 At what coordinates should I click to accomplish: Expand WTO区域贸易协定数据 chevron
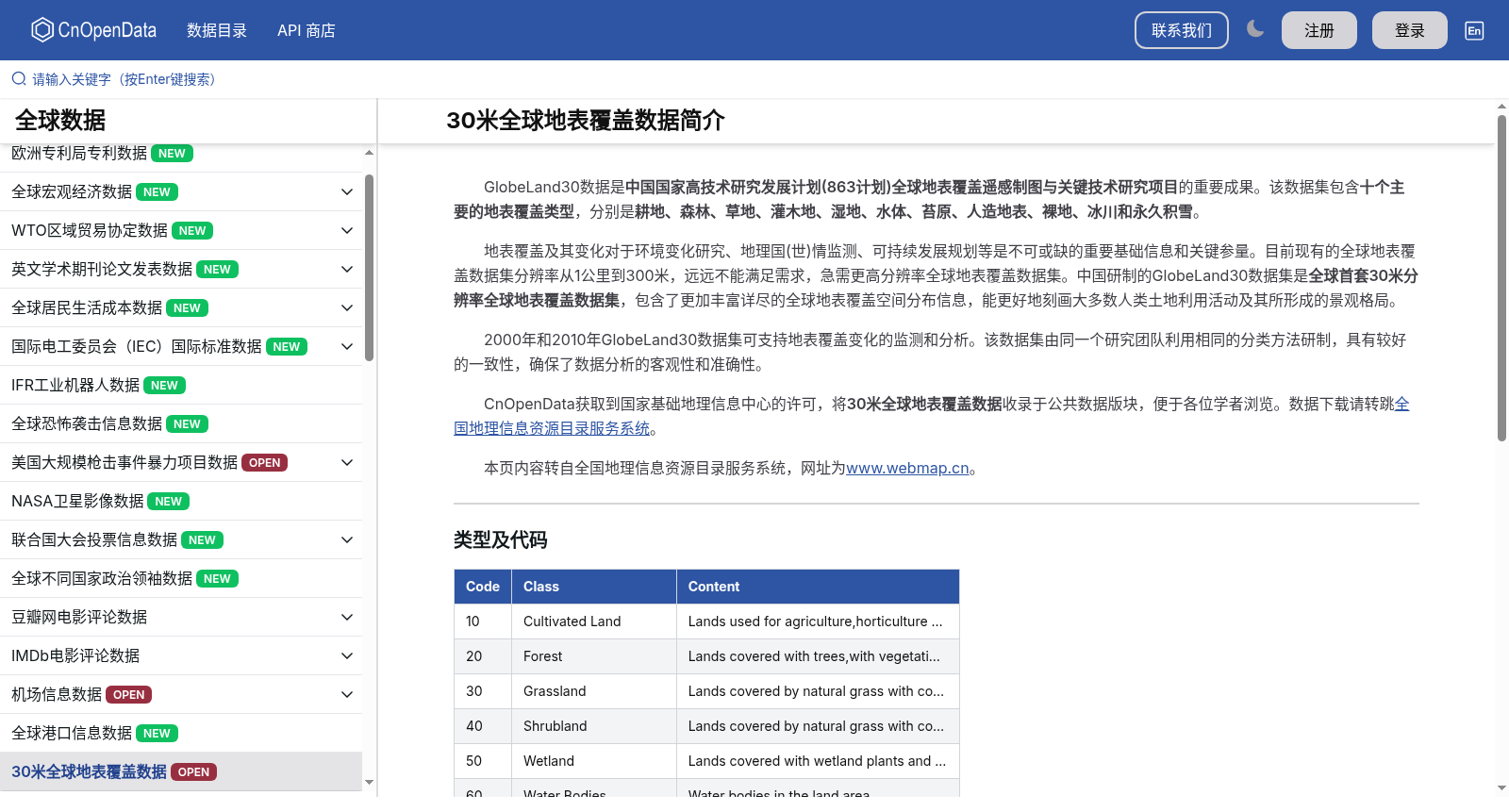(x=347, y=230)
